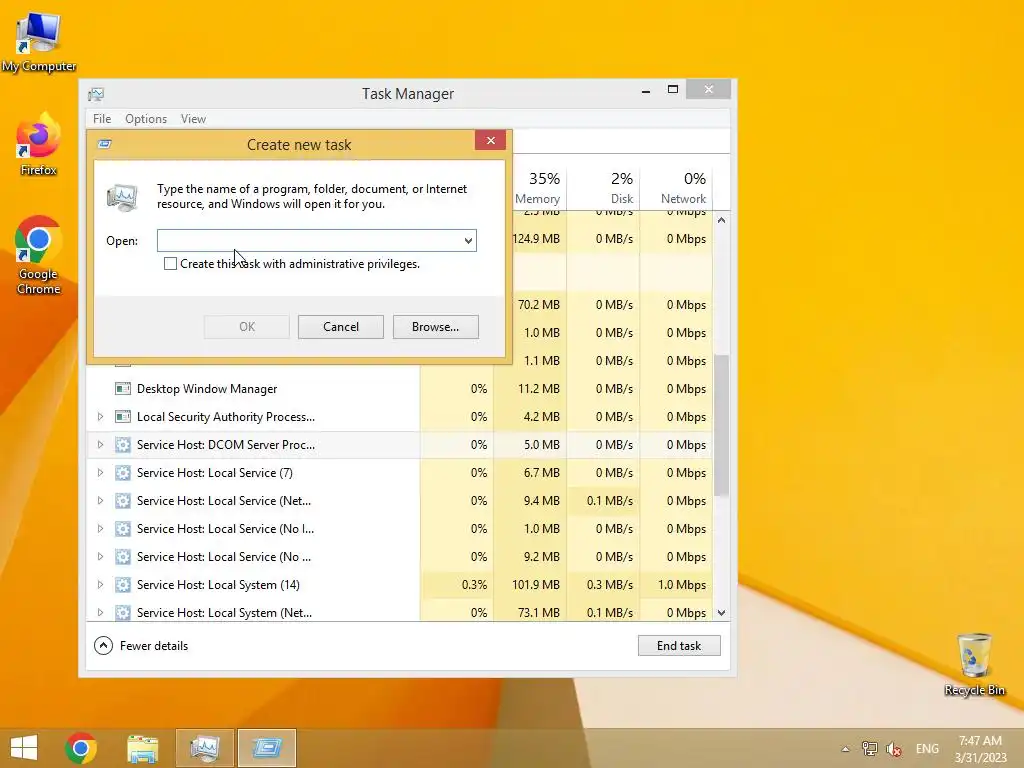Select Service Host: Local System (14) text
Image resolution: width=1024 pixels, height=768 pixels.
[218, 584]
